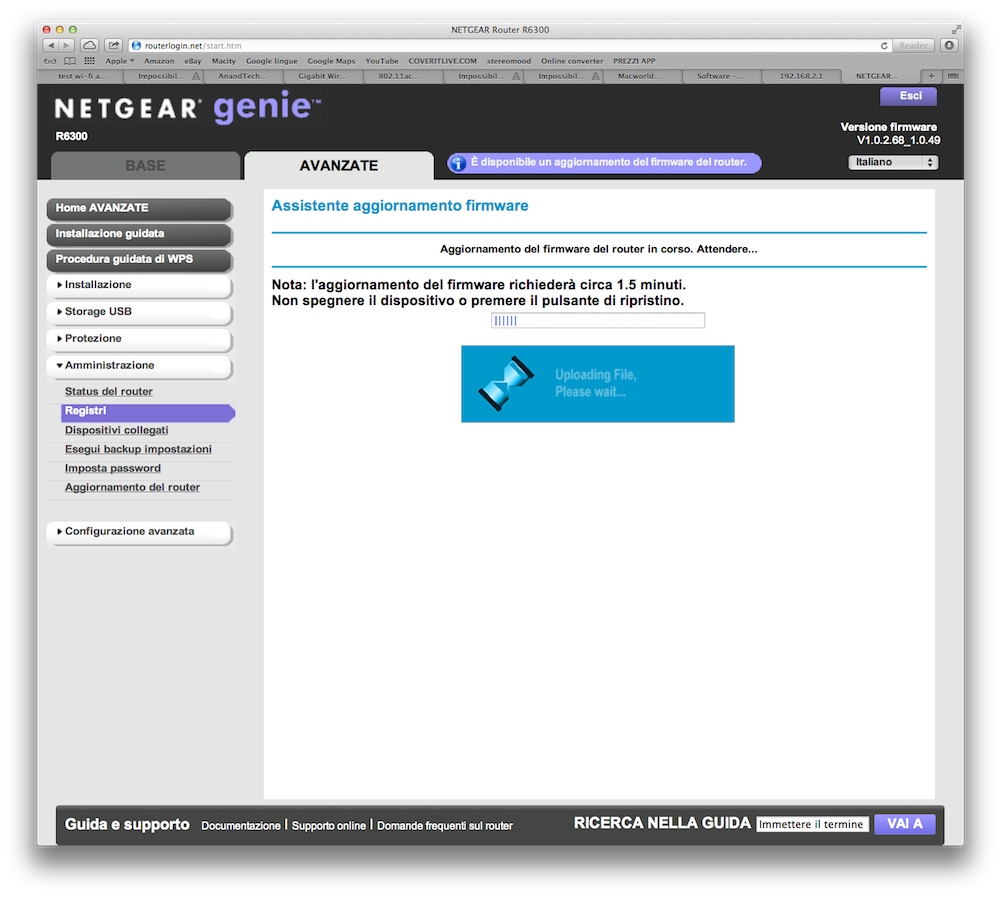Open Reading List glasses icon
This screenshot has height=897, width=1001.
pyautogui.click(x=50, y=61)
